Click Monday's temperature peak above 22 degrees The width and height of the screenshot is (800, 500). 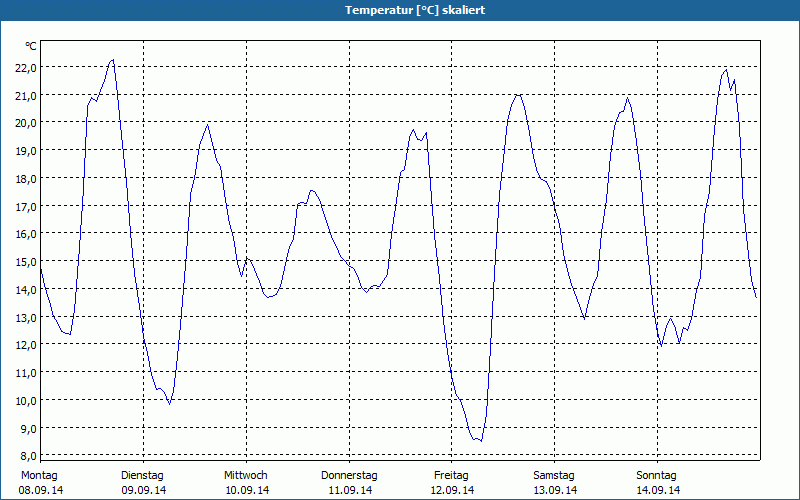pos(113,60)
